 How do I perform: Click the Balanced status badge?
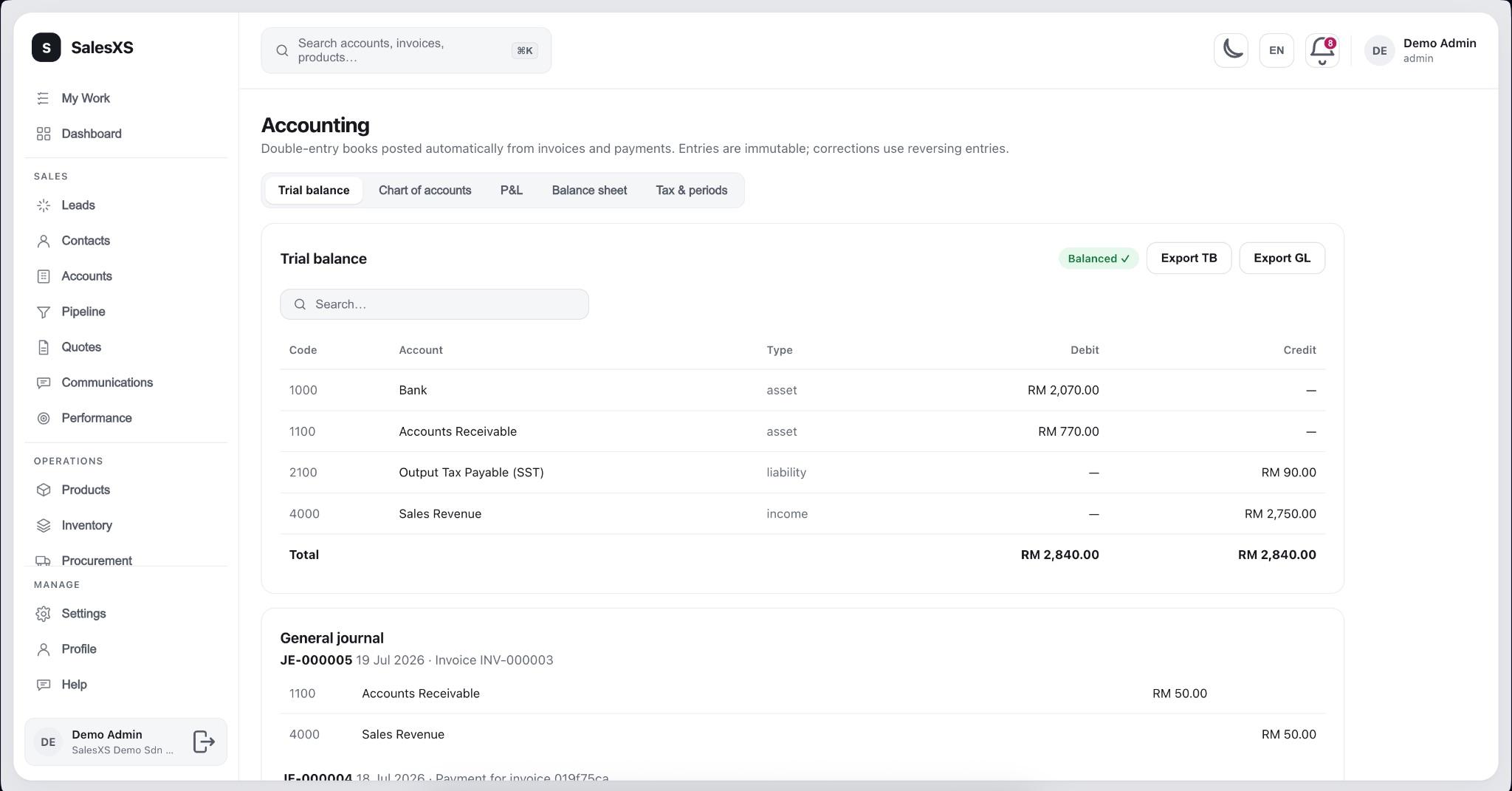click(1098, 258)
